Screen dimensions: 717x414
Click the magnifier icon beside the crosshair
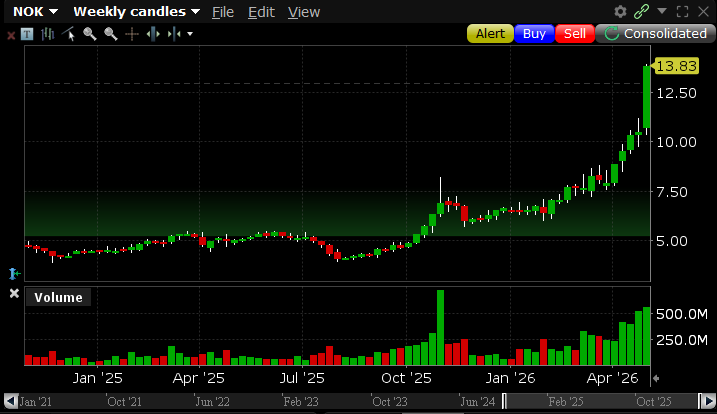(x=111, y=34)
